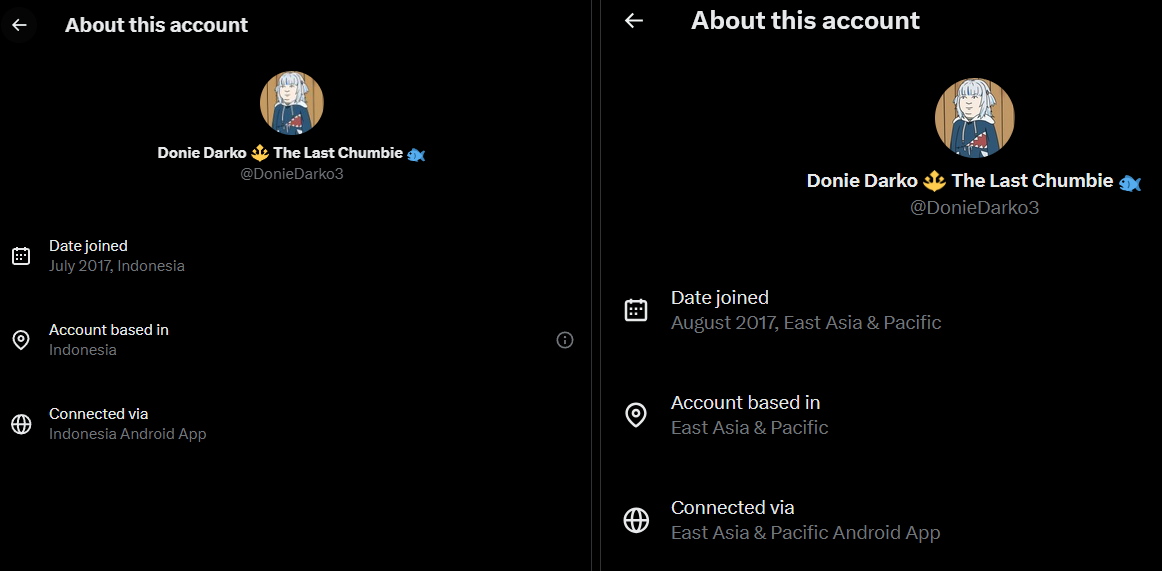Click the right panel's @DonieDarko3 handle
Image resolution: width=1162 pixels, height=571 pixels.
pyautogui.click(x=975, y=208)
